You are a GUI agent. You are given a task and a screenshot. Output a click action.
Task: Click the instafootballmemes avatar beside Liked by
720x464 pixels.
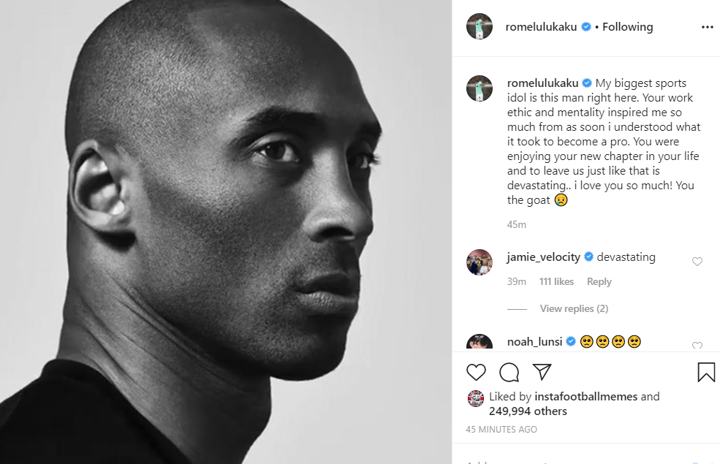(476, 398)
